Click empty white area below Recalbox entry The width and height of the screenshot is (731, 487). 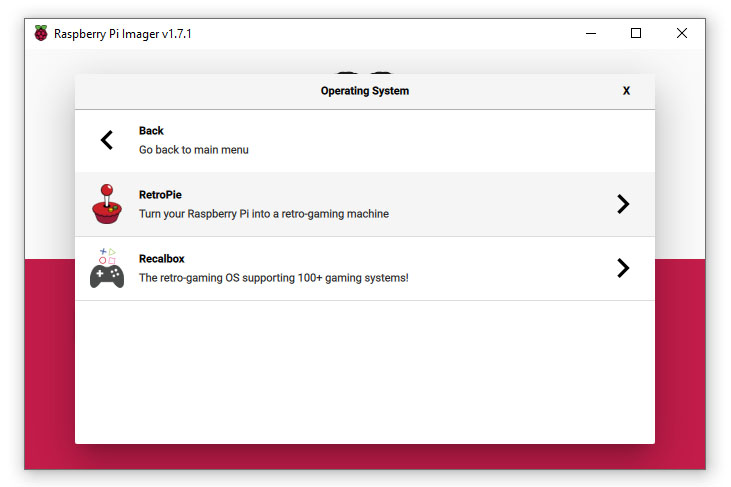pyautogui.click(x=364, y=370)
